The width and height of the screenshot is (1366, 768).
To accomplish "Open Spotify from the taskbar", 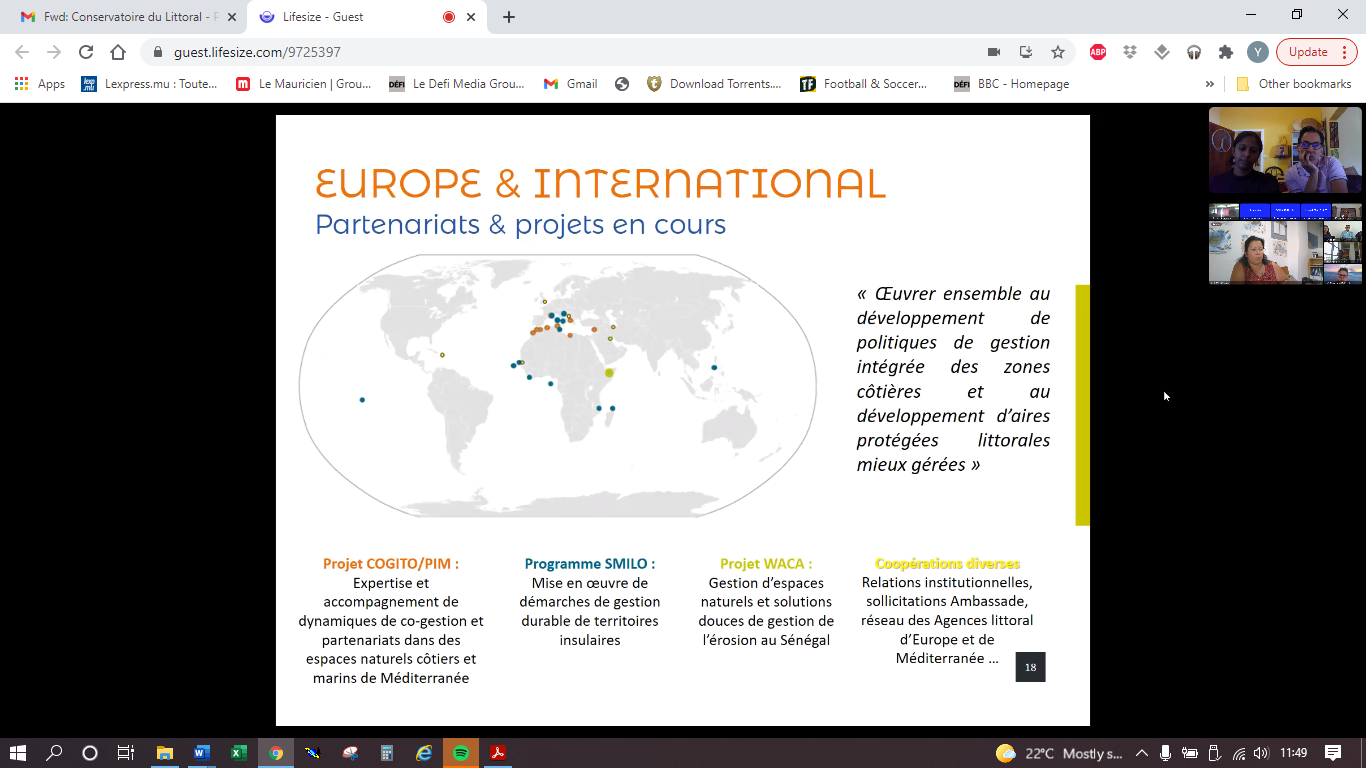I will [x=461, y=753].
